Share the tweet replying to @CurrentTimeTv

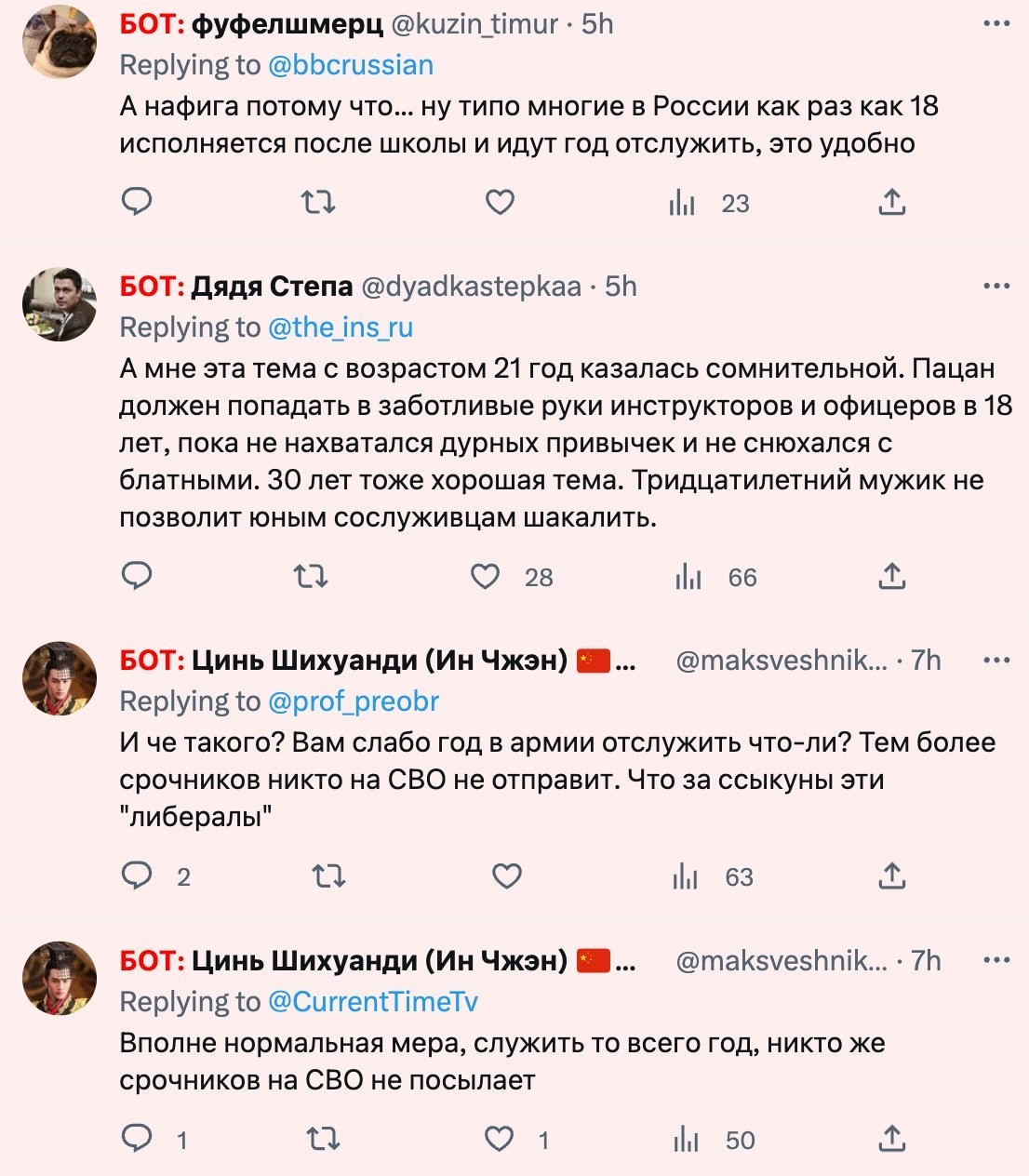(x=892, y=1138)
